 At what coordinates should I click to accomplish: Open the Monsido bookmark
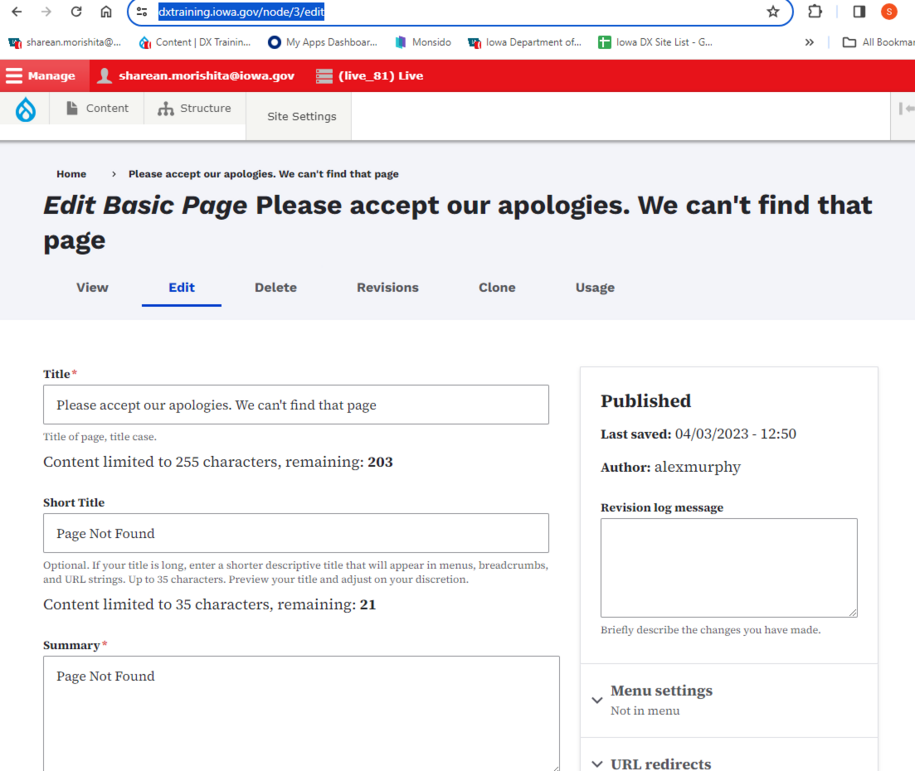pos(423,42)
